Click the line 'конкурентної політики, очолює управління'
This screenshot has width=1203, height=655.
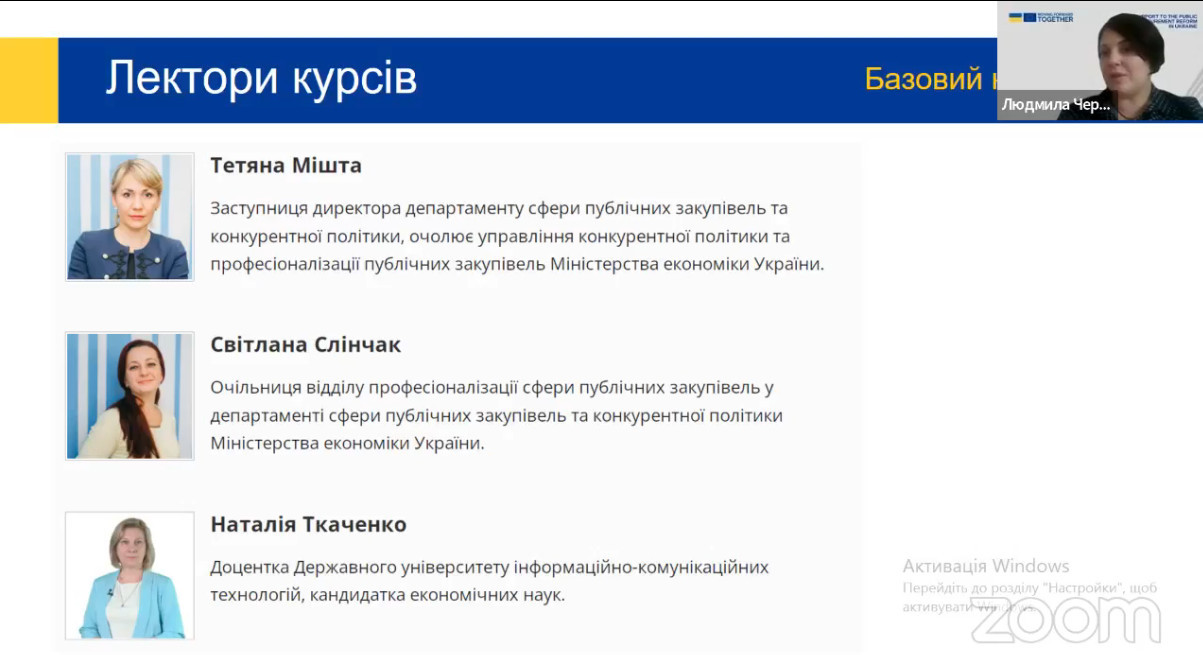pyautogui.click(x=500, y=237)
